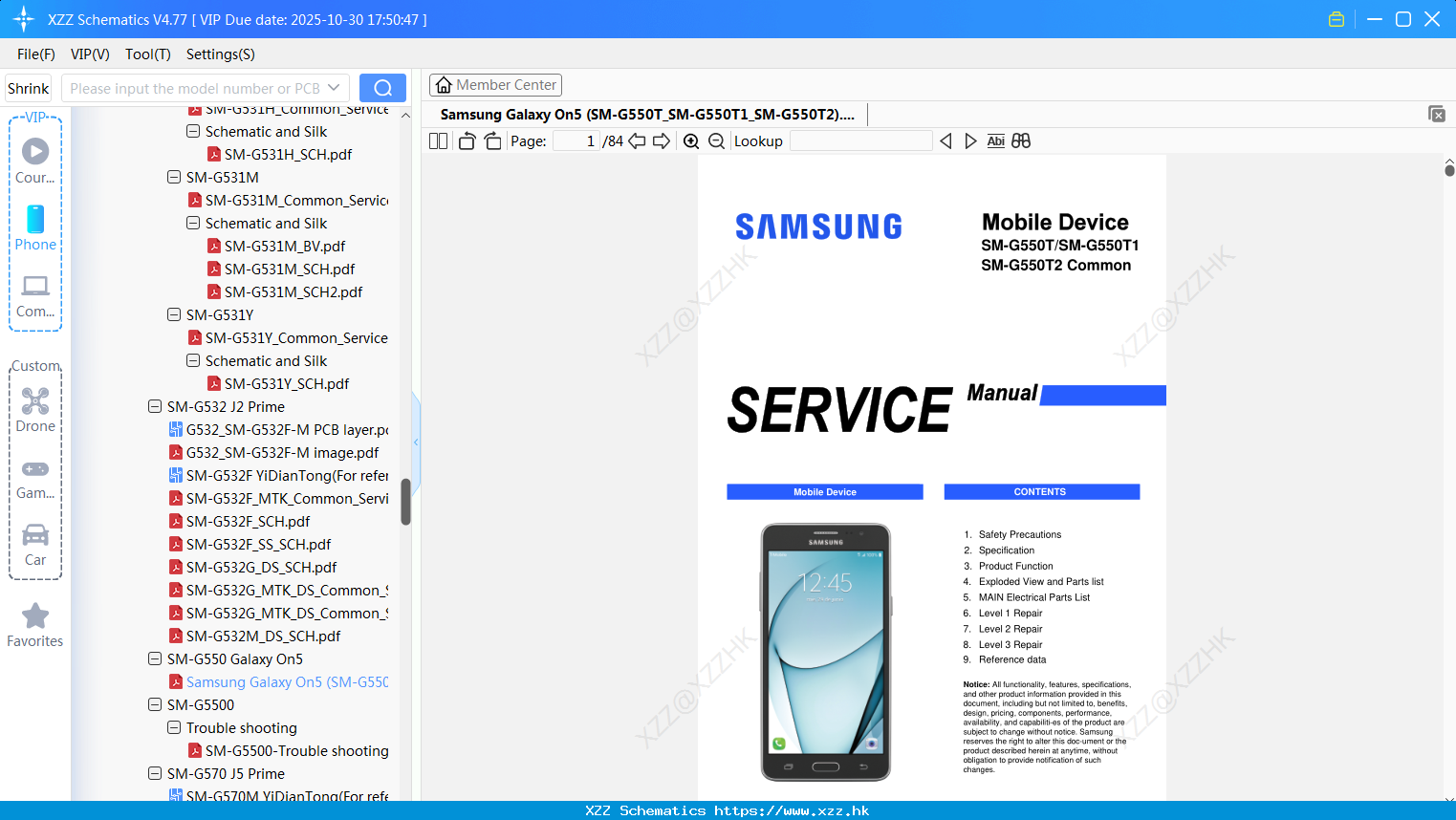The height and width of the screenshot is (820, 1456).
Task: Open the File(F) menu
Action: pyautogui.click(x=36, y=54)
